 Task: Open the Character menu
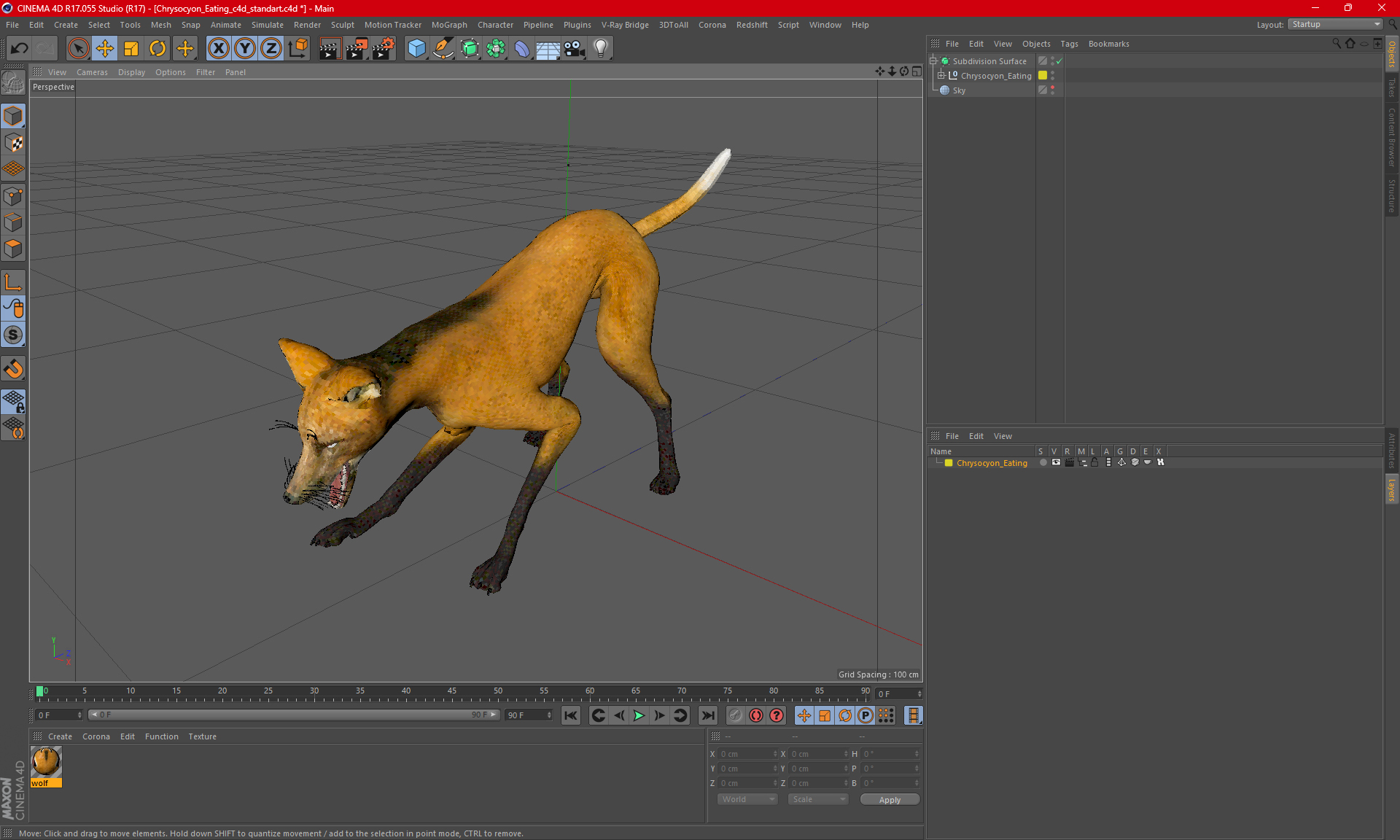(495, 25)
